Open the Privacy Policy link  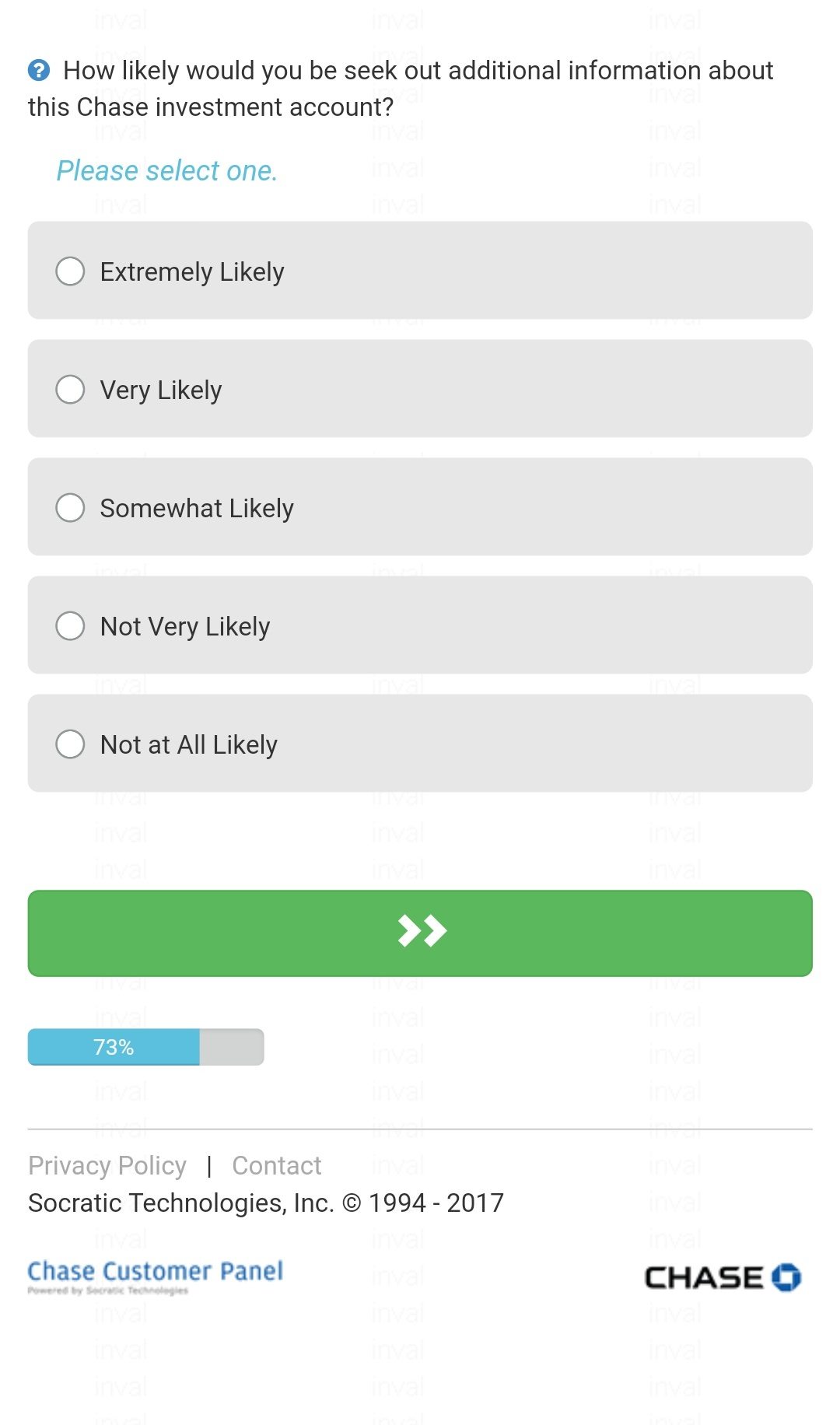[x=107, y=1166]
